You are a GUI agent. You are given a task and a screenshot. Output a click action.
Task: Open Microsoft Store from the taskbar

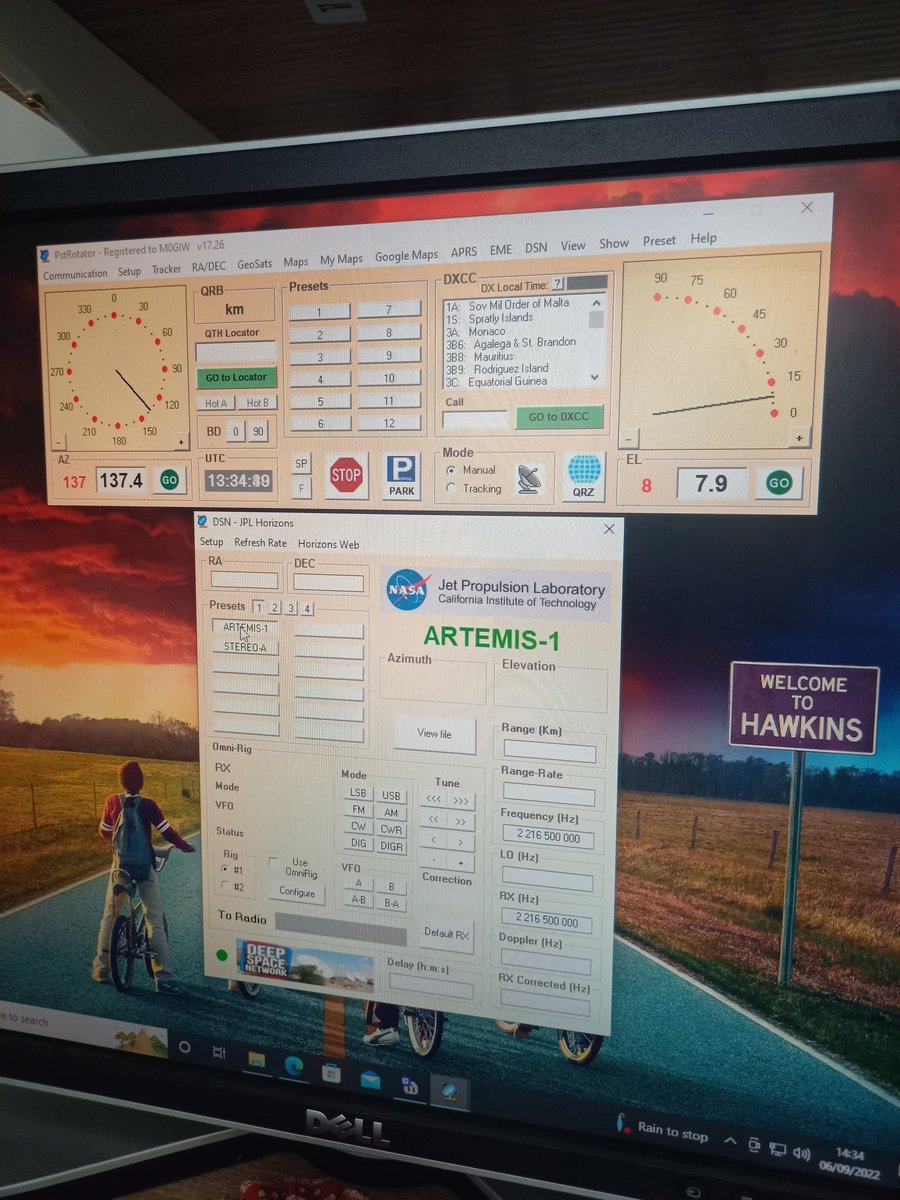331,1072
